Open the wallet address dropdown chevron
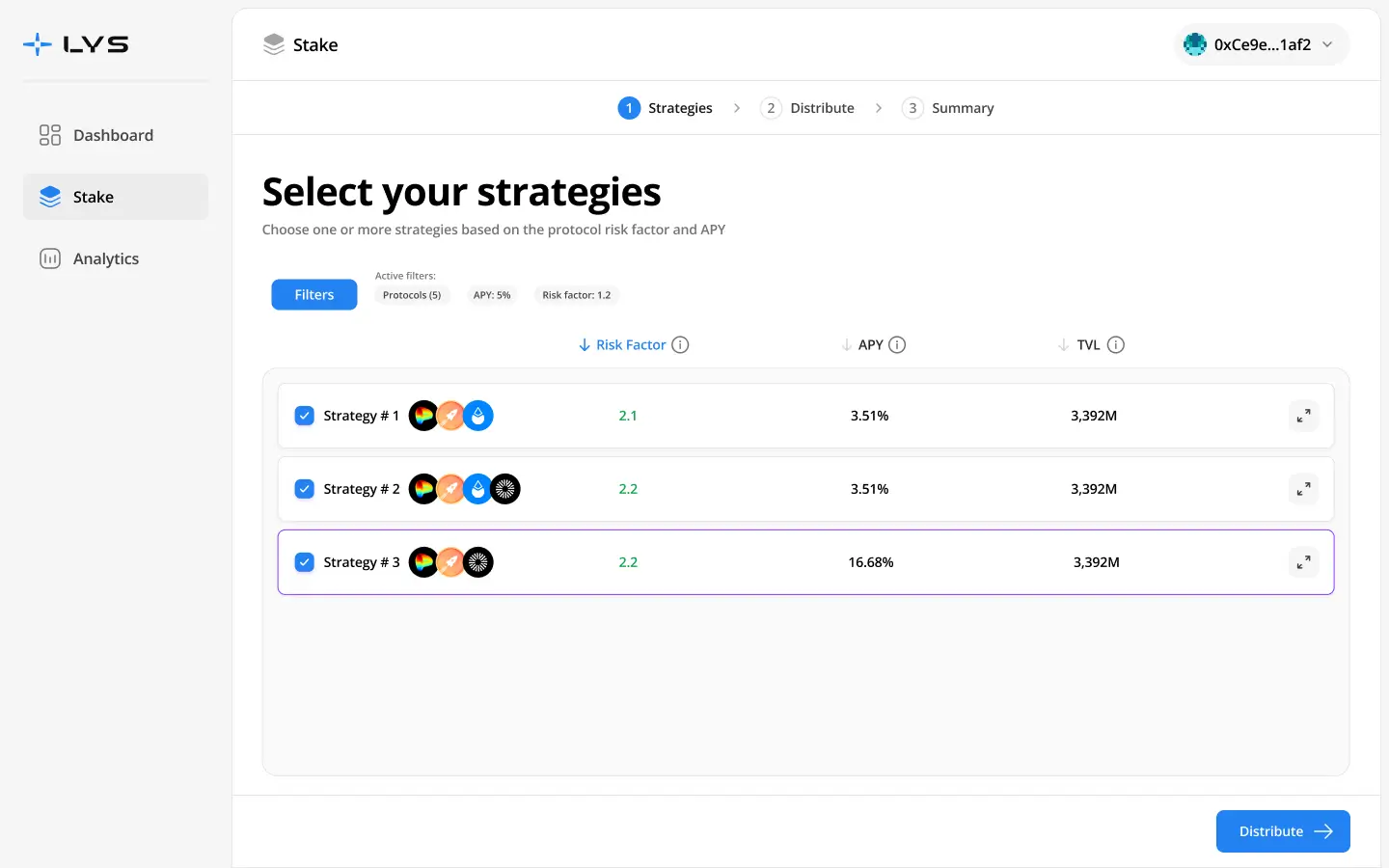Viewport: 1389px width, 868px height. [x=1327, y=44]
